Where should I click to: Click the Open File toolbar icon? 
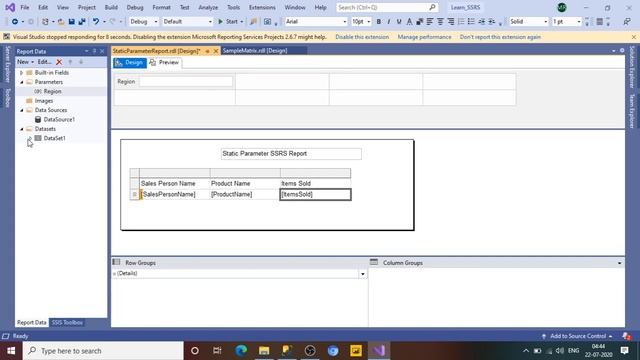pyautogui.click(x=61, y=22)
